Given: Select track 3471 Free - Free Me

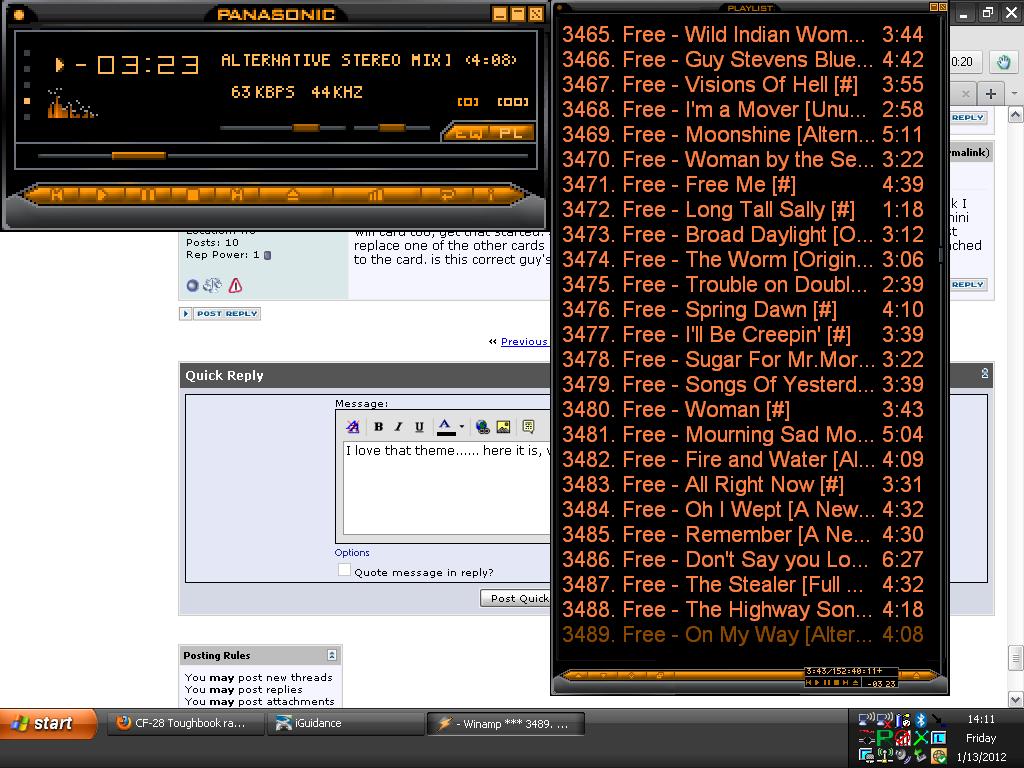Looking at the screenshot, I should (743, 184).
